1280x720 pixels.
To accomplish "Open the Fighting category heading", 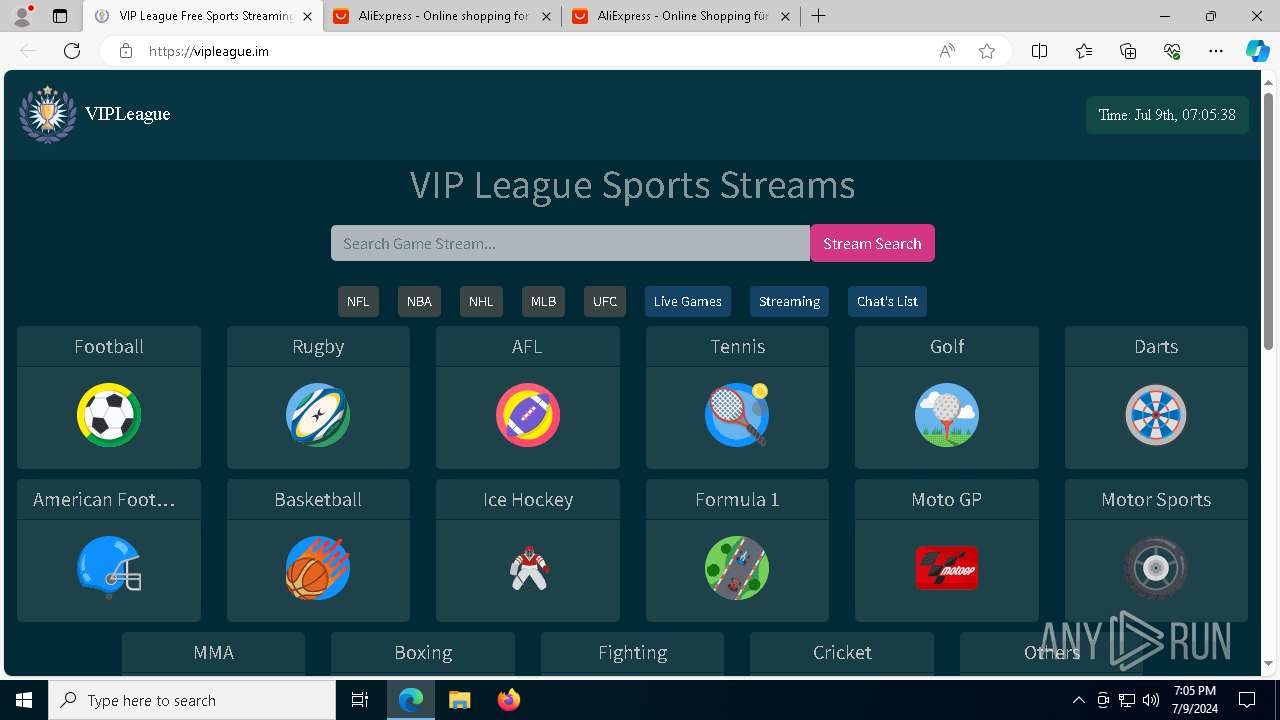I will pyautogui.click(x=632, y=652).
